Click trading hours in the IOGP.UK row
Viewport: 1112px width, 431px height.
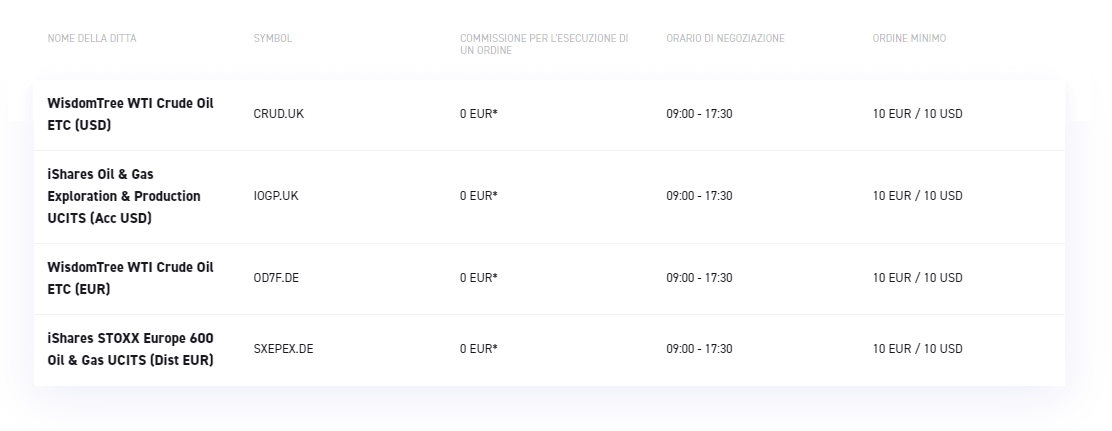[699, 196]
